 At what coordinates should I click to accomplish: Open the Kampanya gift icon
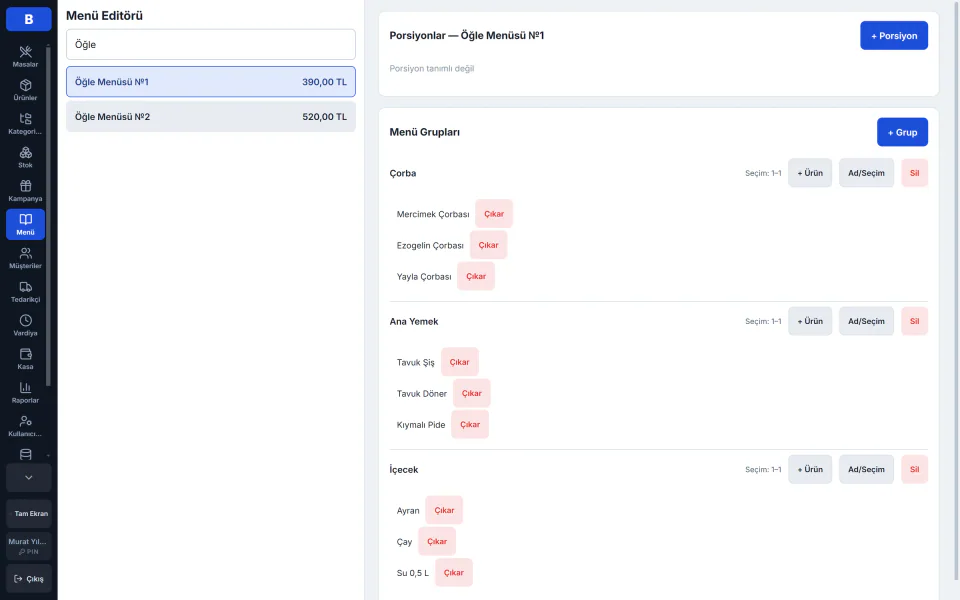pyautogui.click(x=25, y=186)
